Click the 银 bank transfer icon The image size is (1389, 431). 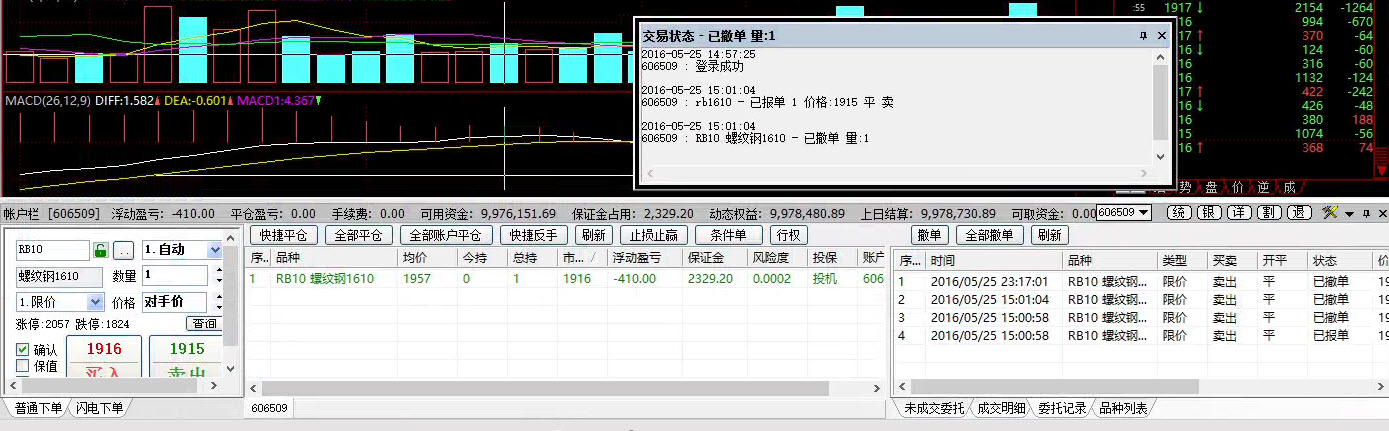point(1209,213)
